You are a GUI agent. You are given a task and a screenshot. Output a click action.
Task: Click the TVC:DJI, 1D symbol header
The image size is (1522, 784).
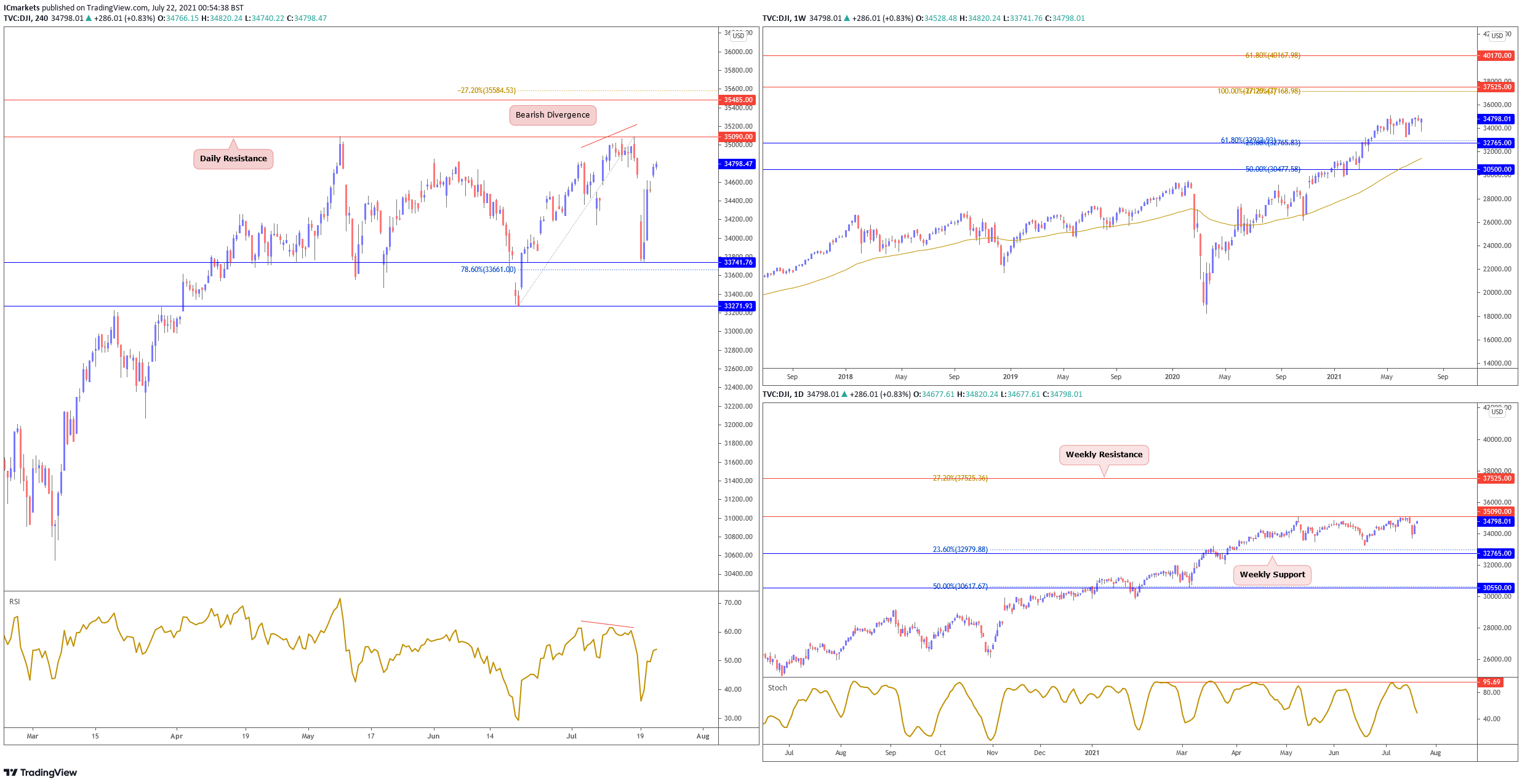click(x=783, y=394)
